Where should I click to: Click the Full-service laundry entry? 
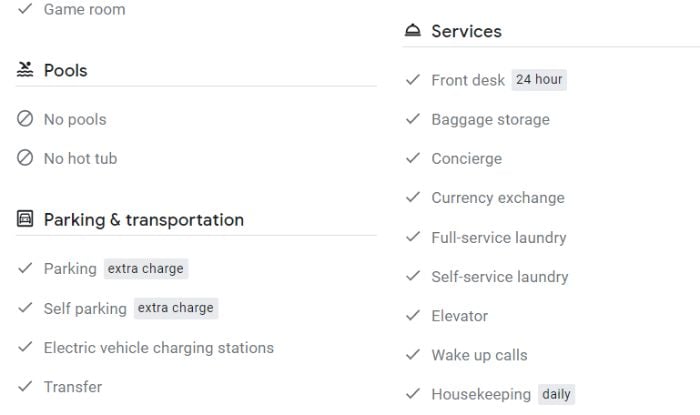(x=499, y=237)
